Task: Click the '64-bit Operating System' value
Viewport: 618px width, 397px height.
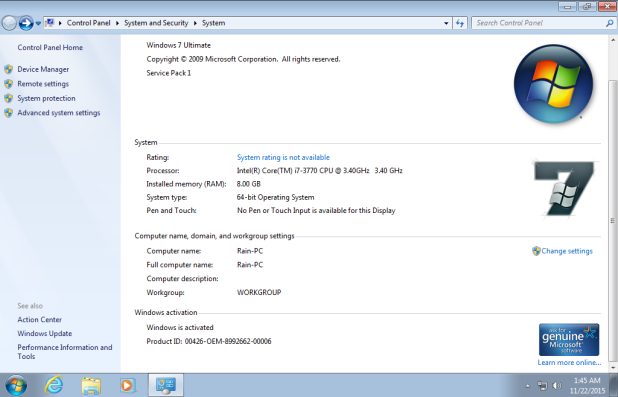Action: tap(275, 198)
